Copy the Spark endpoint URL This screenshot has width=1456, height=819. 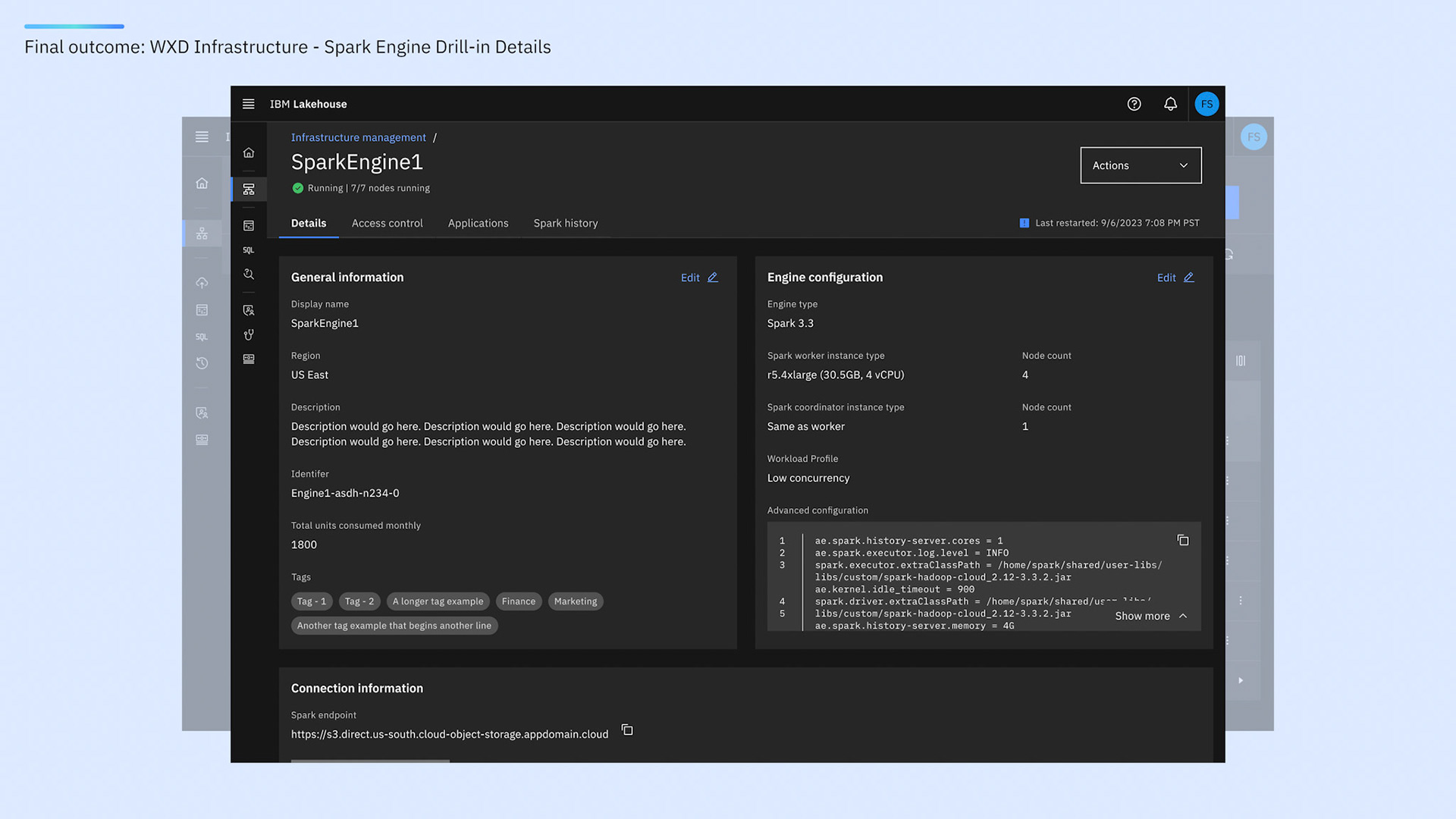(x=627, y=730)
